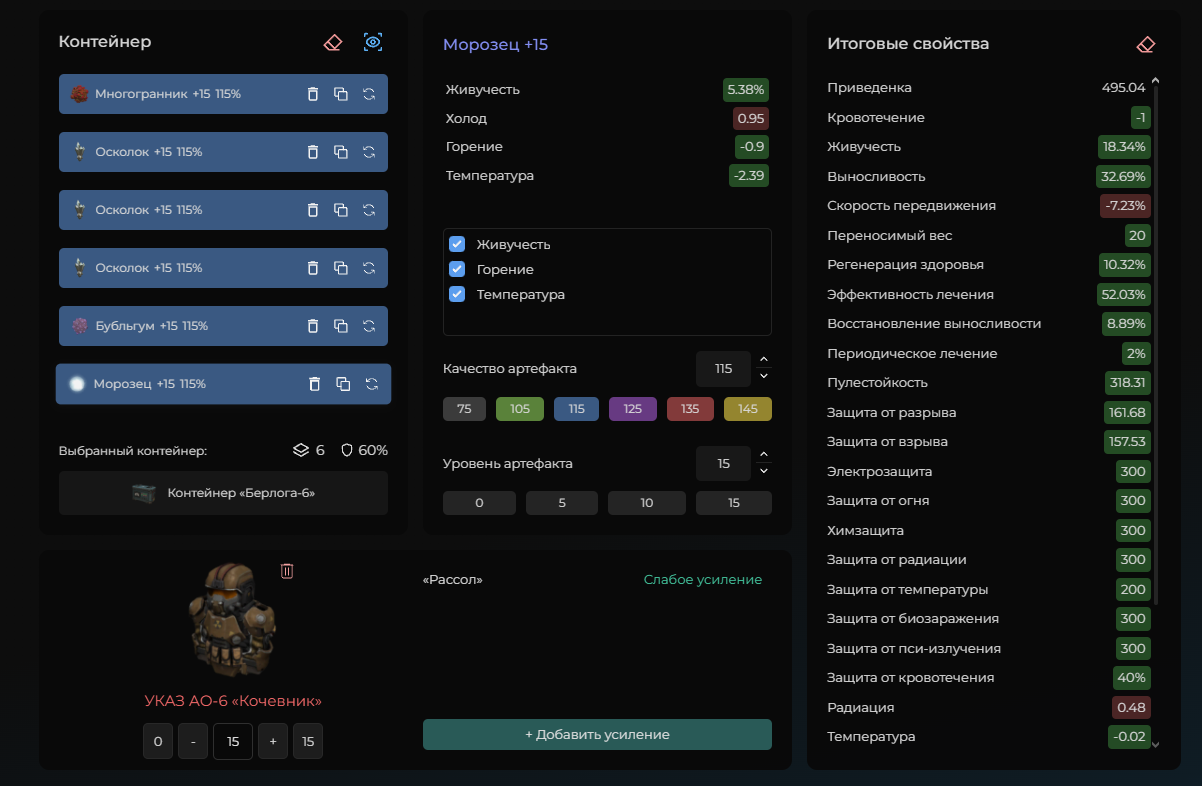Remove armor with red trash icon
This screenshot has width=1202, height=786.
[287, 571]
